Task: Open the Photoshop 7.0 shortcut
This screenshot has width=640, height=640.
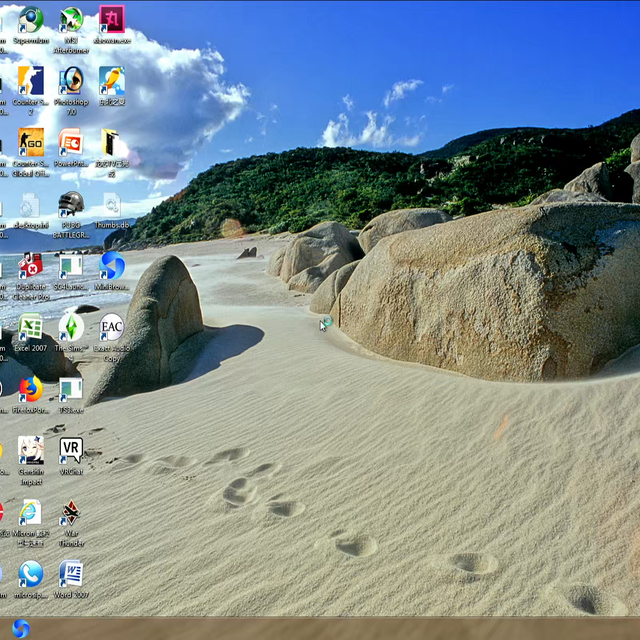Action: tap(71, 81)
